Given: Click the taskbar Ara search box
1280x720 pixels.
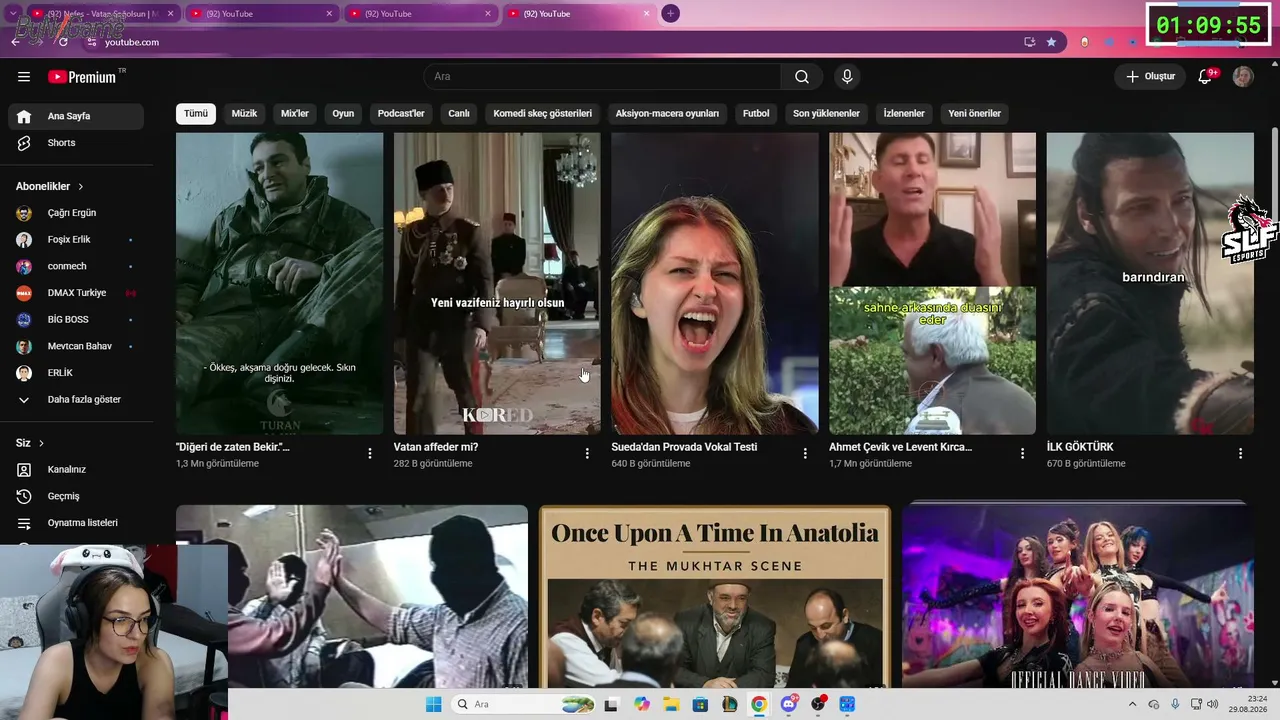Looking at the screenshot, I should (523, 704).
